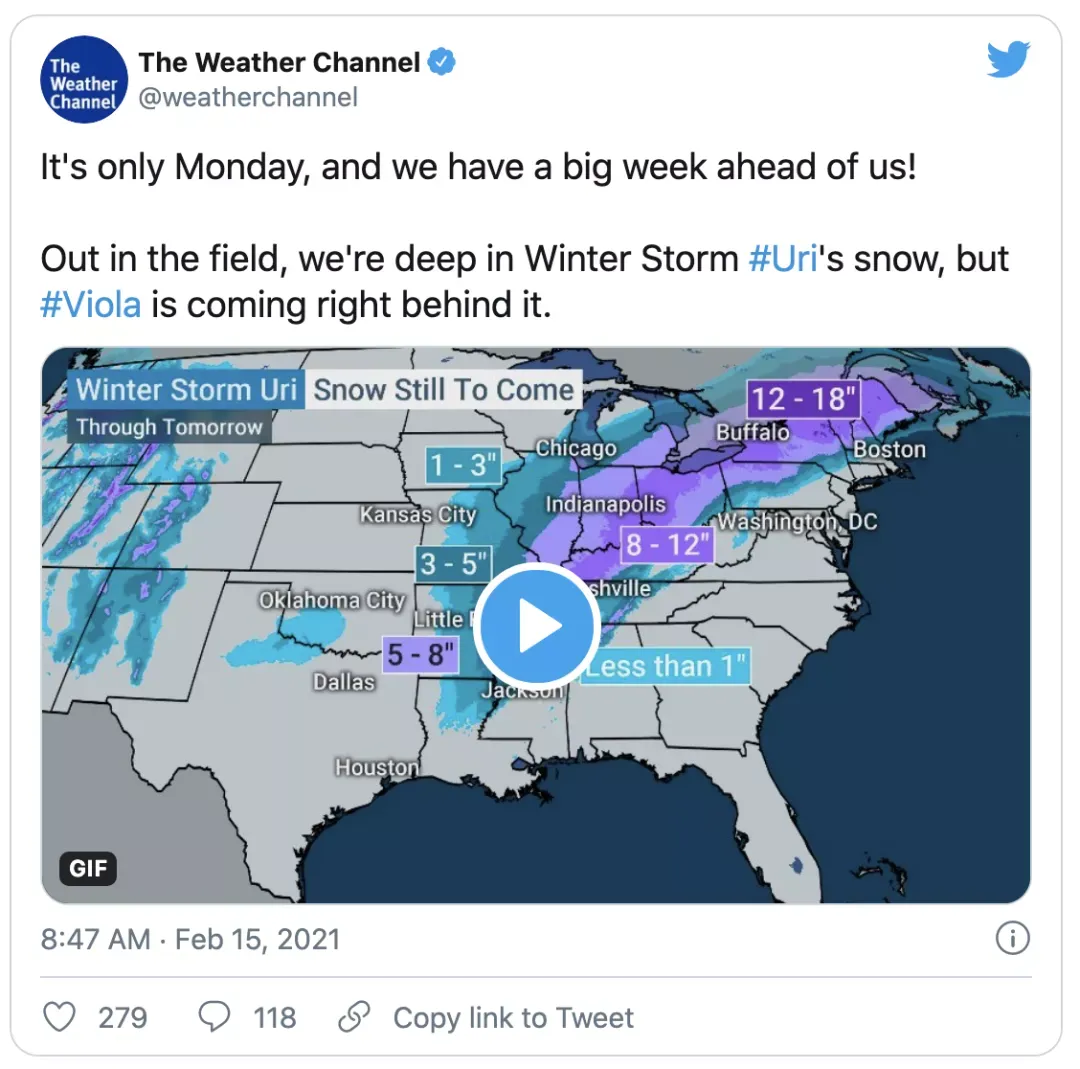Open the tweet info icon
This screenshot has height=1069, width=1080.
tap(1012, 938)
